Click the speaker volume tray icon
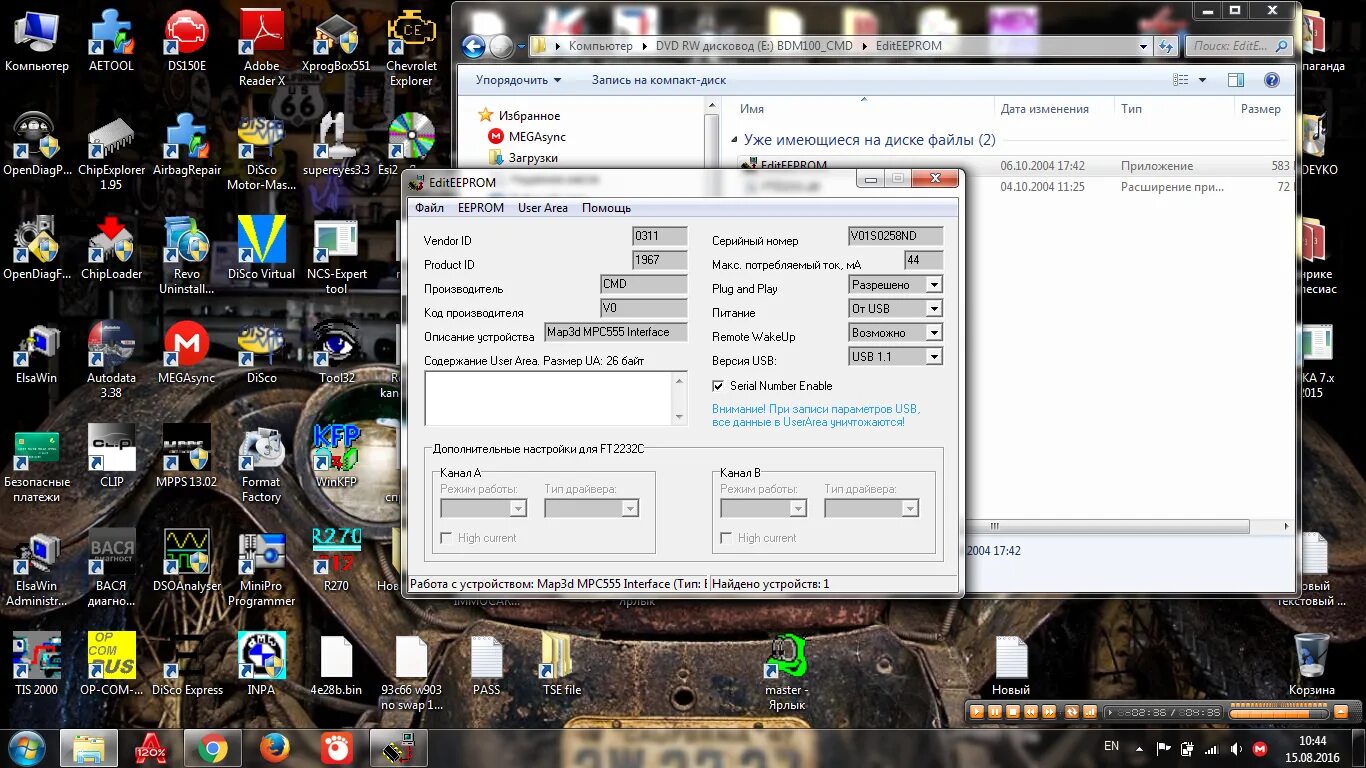 1236,748
